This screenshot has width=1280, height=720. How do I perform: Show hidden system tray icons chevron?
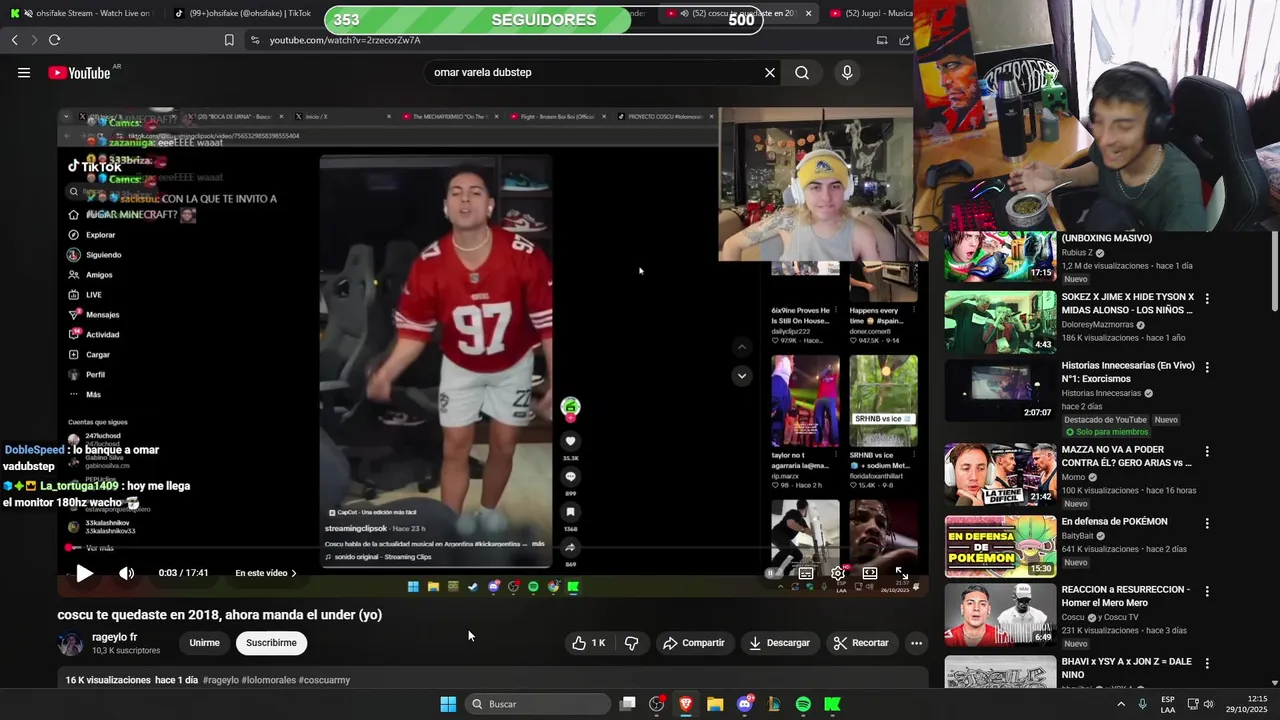tap(1119, 704)
